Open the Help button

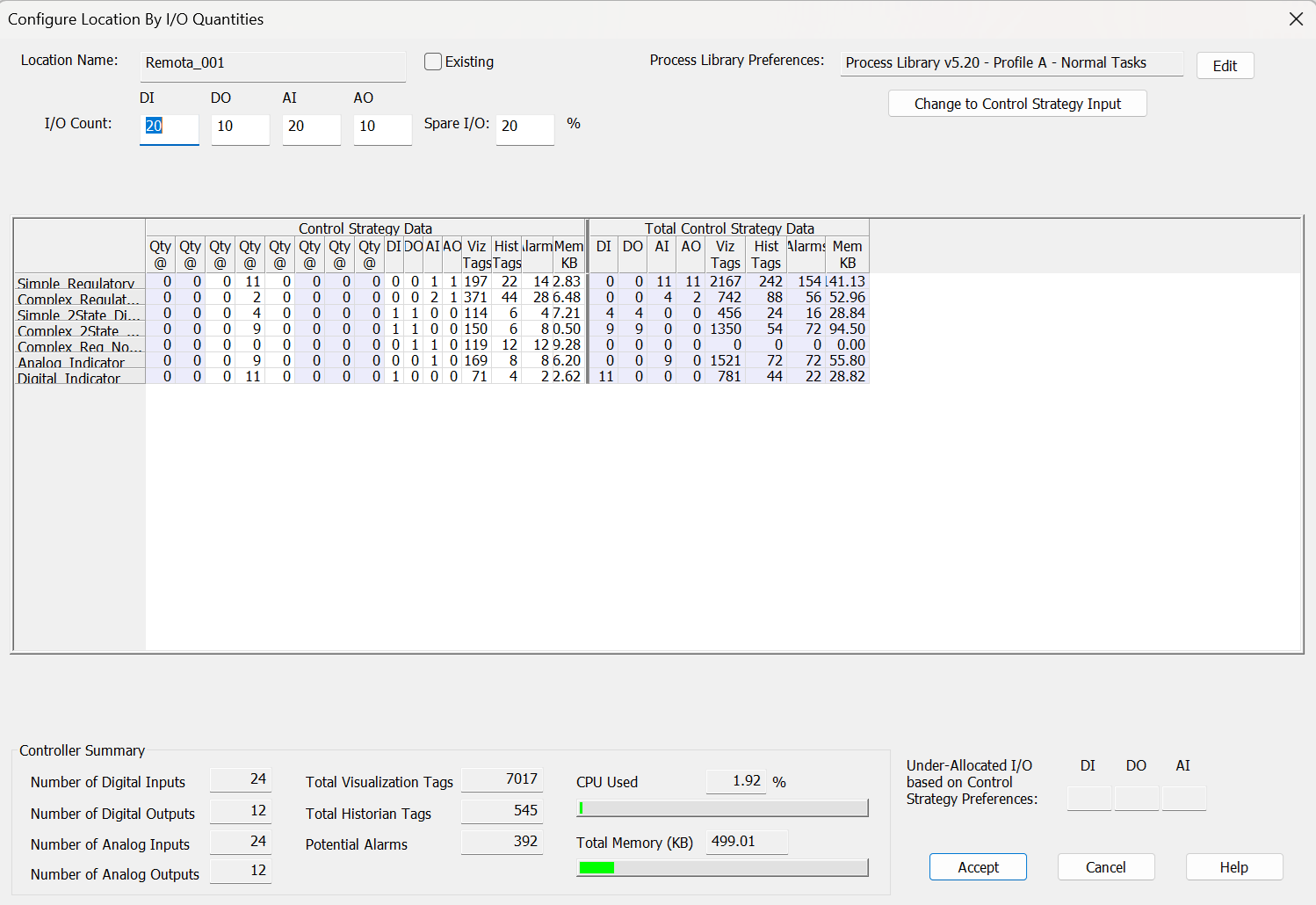(1234, 867)
